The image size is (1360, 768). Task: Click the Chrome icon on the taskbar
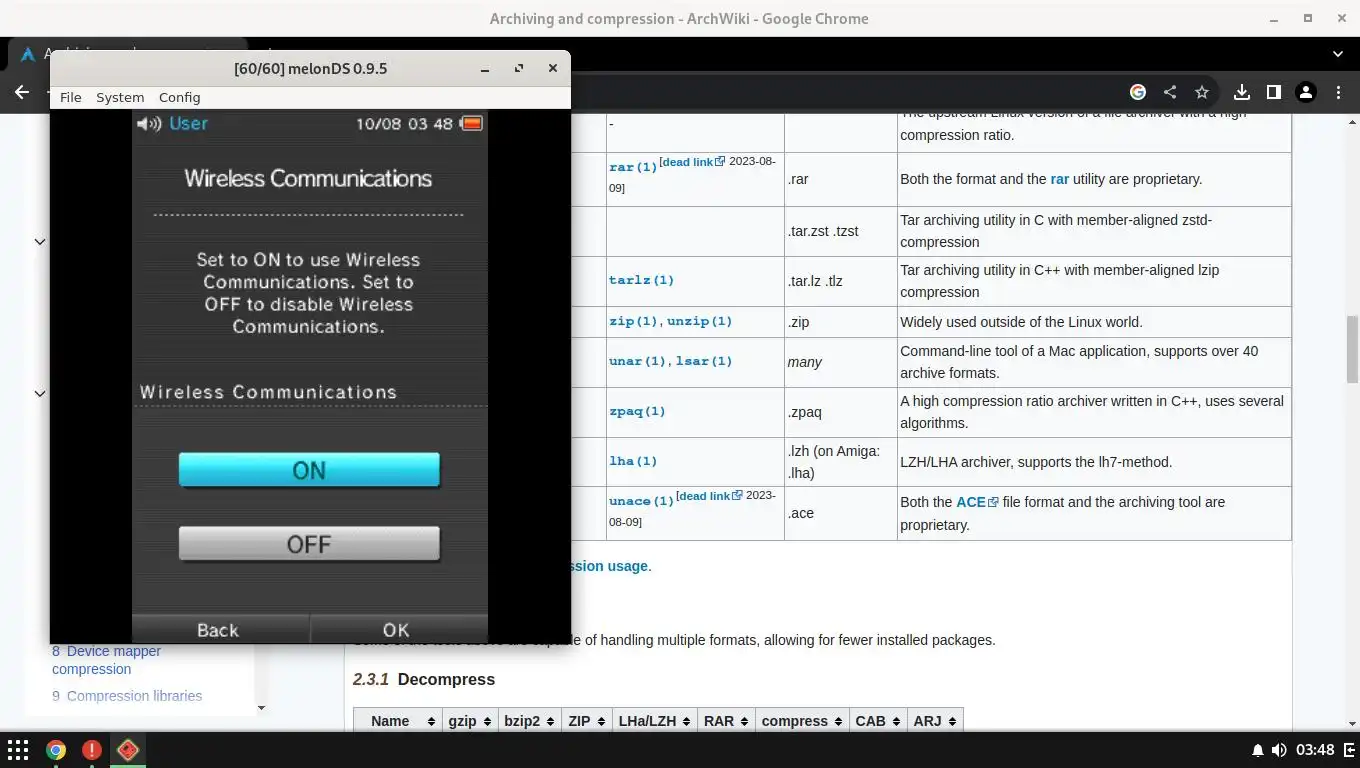tap(56, 750)
